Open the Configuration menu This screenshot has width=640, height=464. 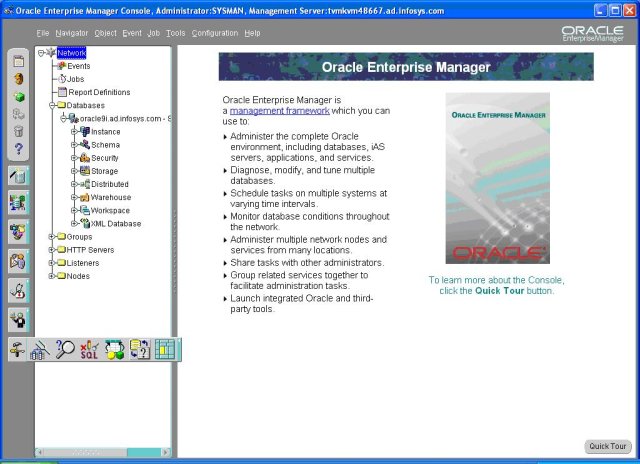coord(215,33)
